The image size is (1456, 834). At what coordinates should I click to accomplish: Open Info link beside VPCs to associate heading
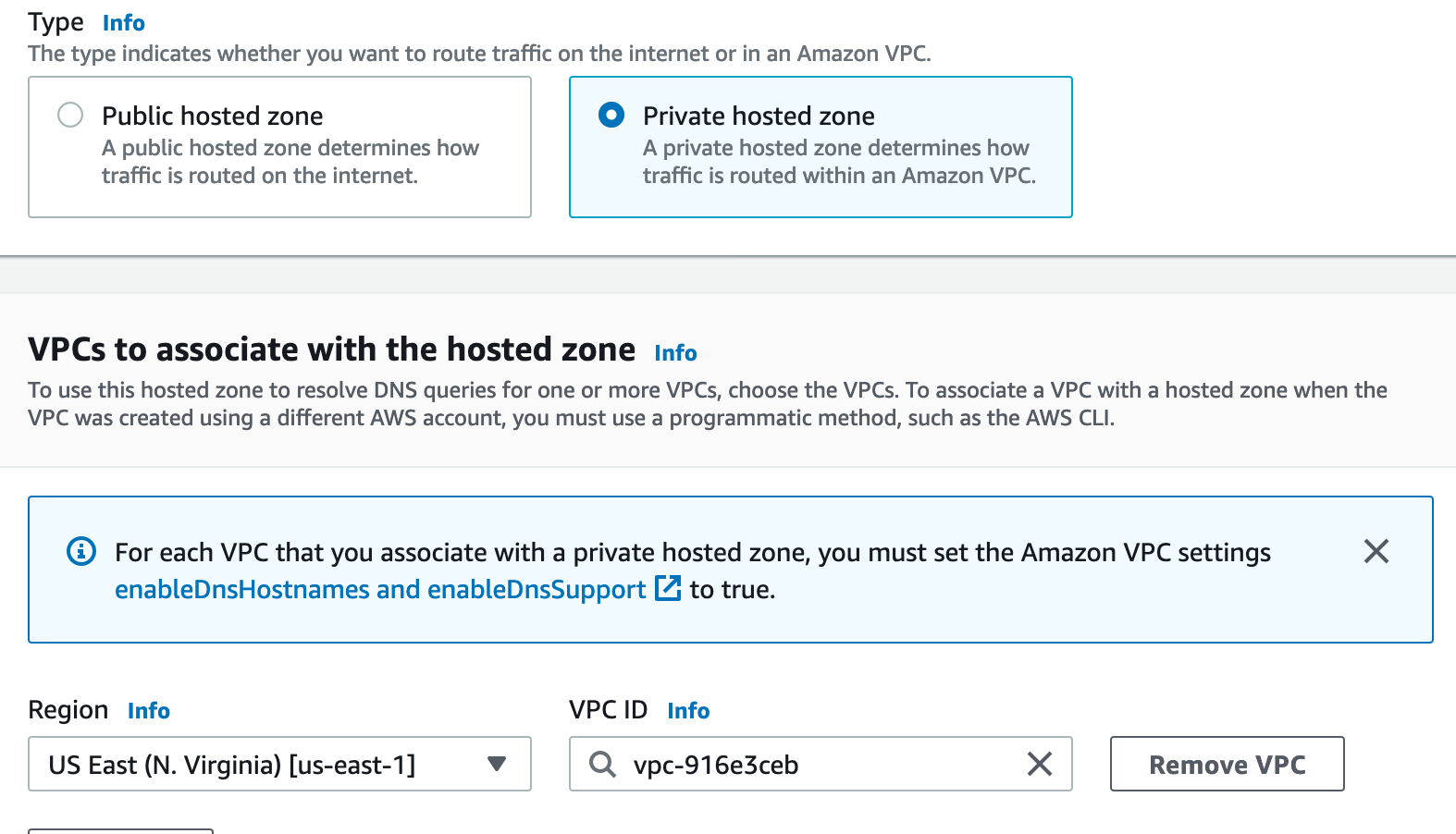(x=675, y=353)
